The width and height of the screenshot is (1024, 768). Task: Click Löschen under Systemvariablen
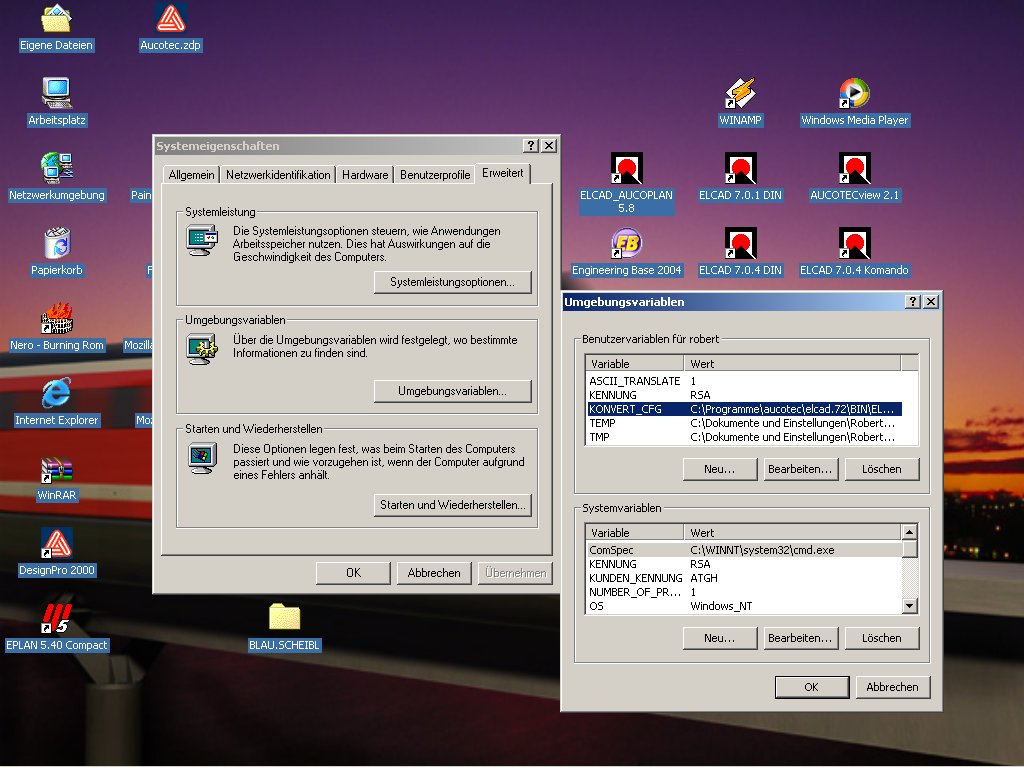tap(882, 638)
